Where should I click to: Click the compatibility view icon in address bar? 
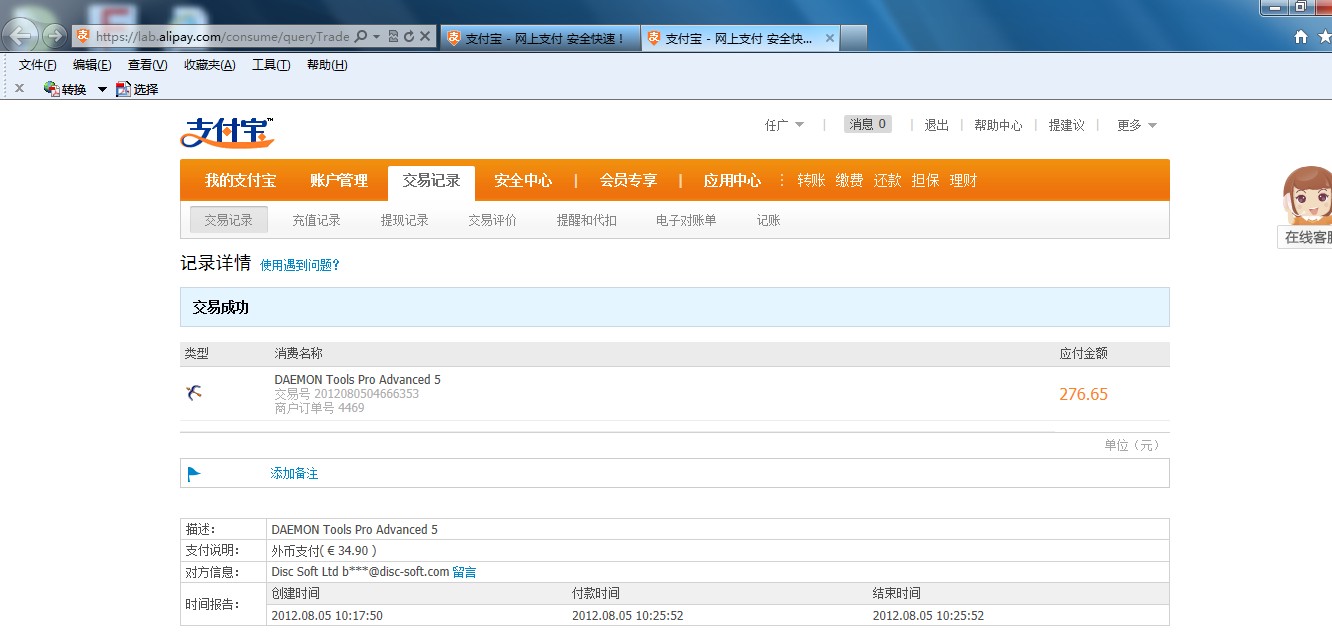click(393, 37)
